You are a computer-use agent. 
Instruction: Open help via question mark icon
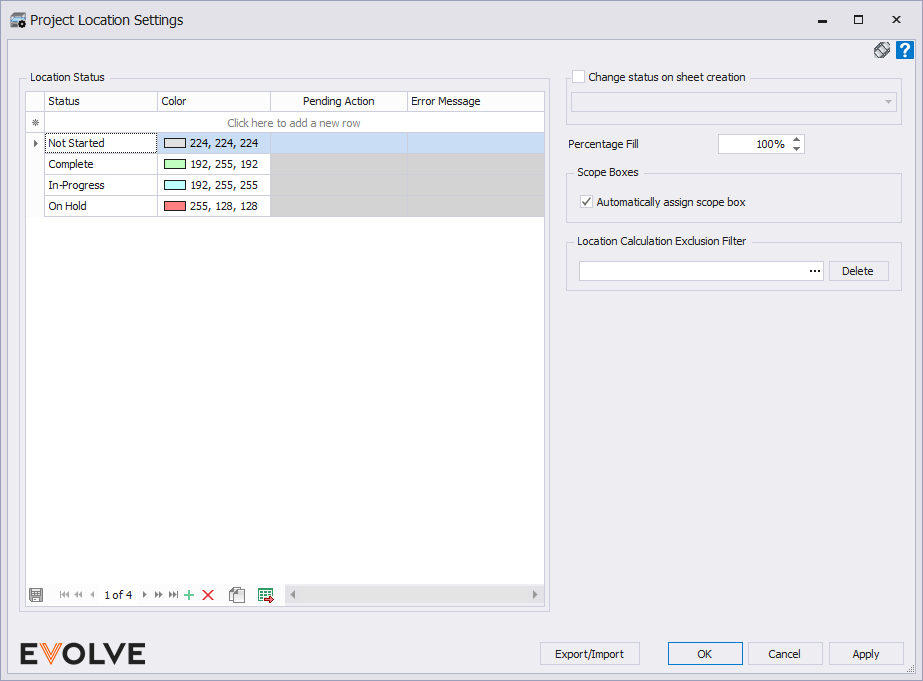(x=904, y=50)
